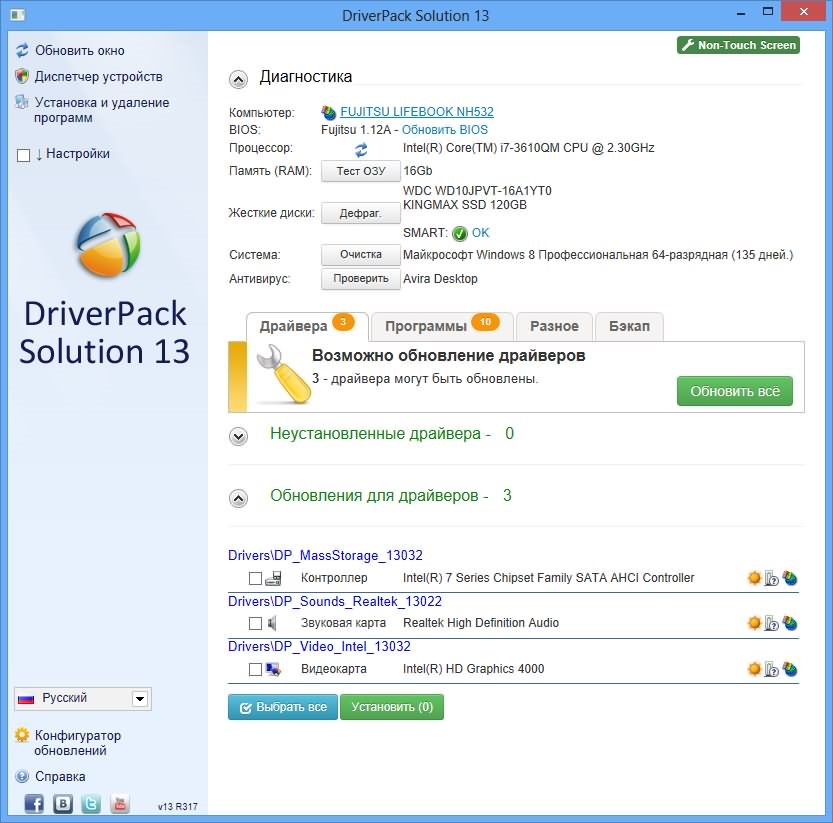Expand the Неустановленные драйвера section
This screenshot has height=823, width=833.
pyautogui.click(x=238, y=436)
